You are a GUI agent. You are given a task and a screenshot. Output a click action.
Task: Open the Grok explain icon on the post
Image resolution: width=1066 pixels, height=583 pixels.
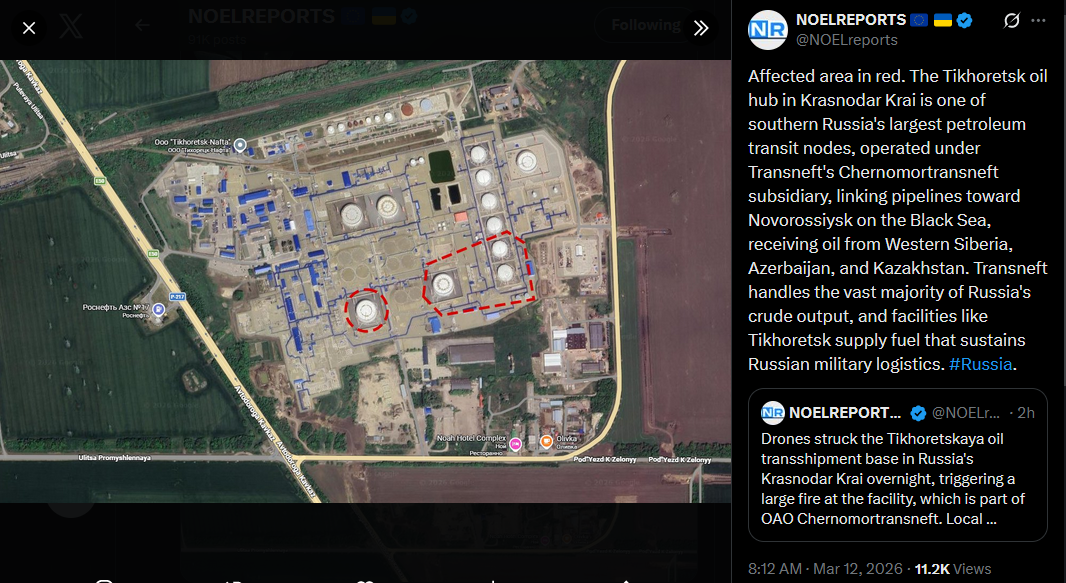1012,20
